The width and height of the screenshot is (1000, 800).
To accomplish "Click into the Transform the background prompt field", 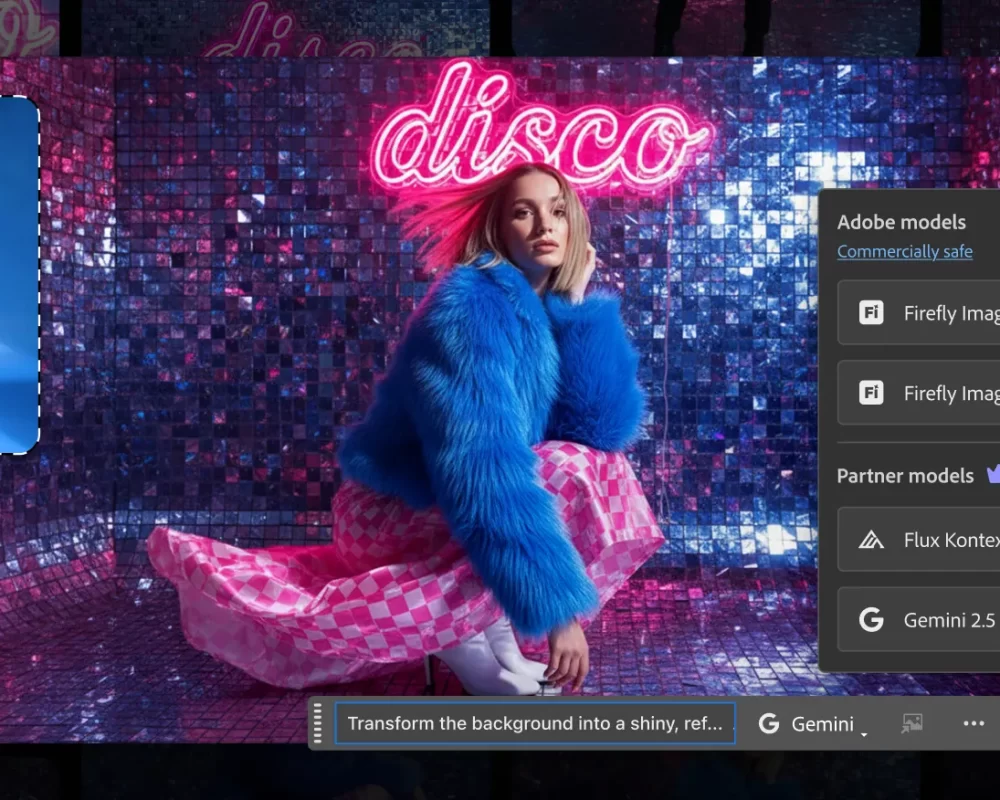I will coord(534,724).
